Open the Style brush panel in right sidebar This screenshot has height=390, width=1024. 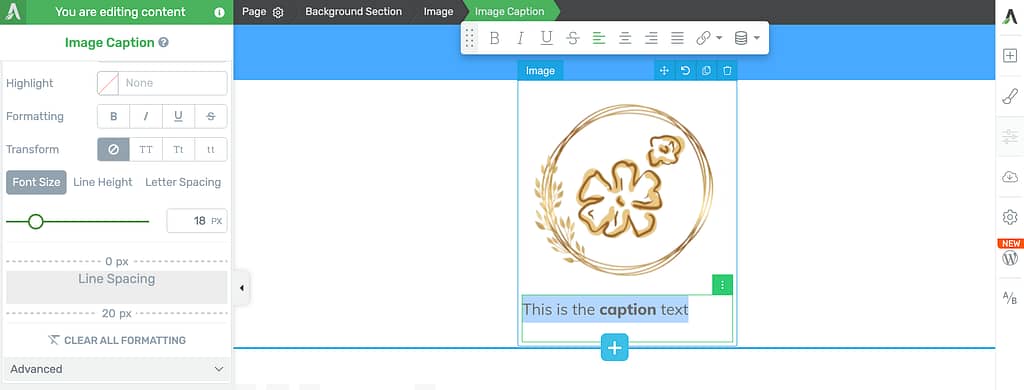coord(1010,97)
